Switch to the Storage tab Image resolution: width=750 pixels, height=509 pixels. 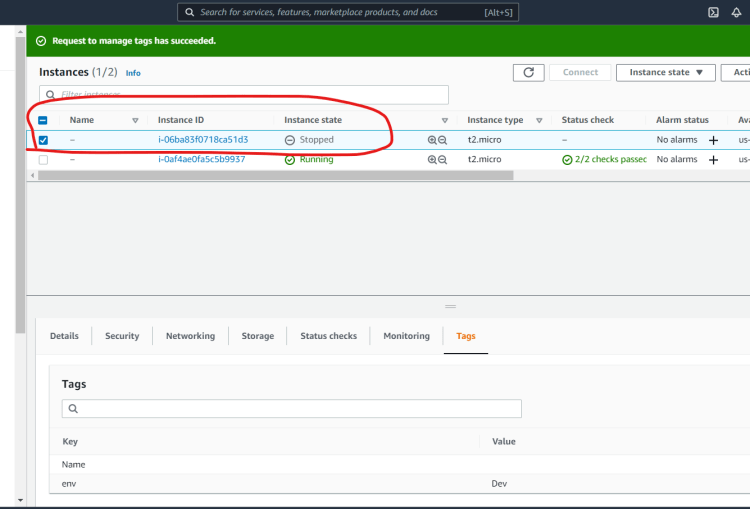point(258,336)
